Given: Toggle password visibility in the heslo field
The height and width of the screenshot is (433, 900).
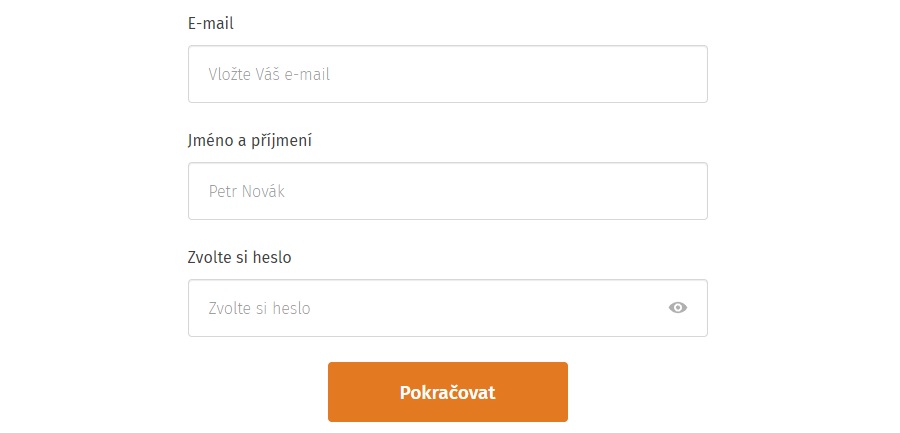Looking at the screenshot, I should [x=677, y=308].
